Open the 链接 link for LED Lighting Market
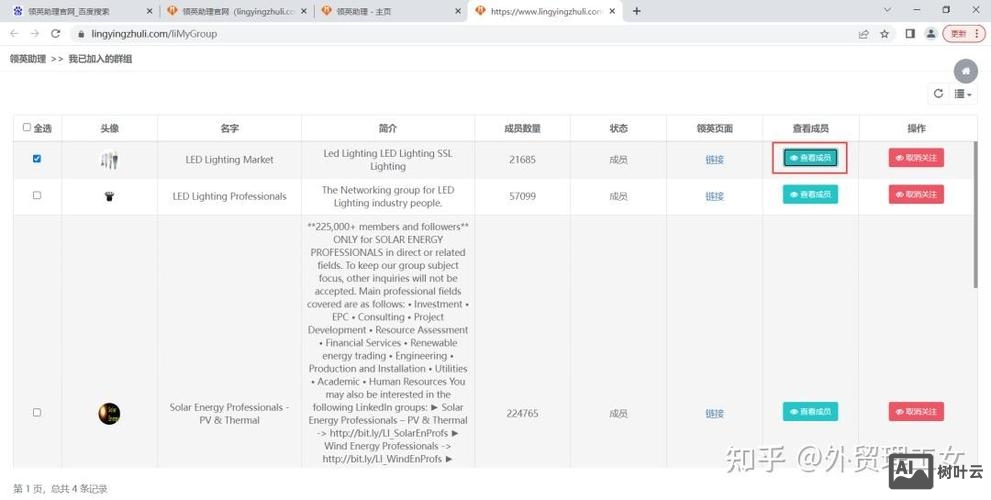 click(714, 160)
